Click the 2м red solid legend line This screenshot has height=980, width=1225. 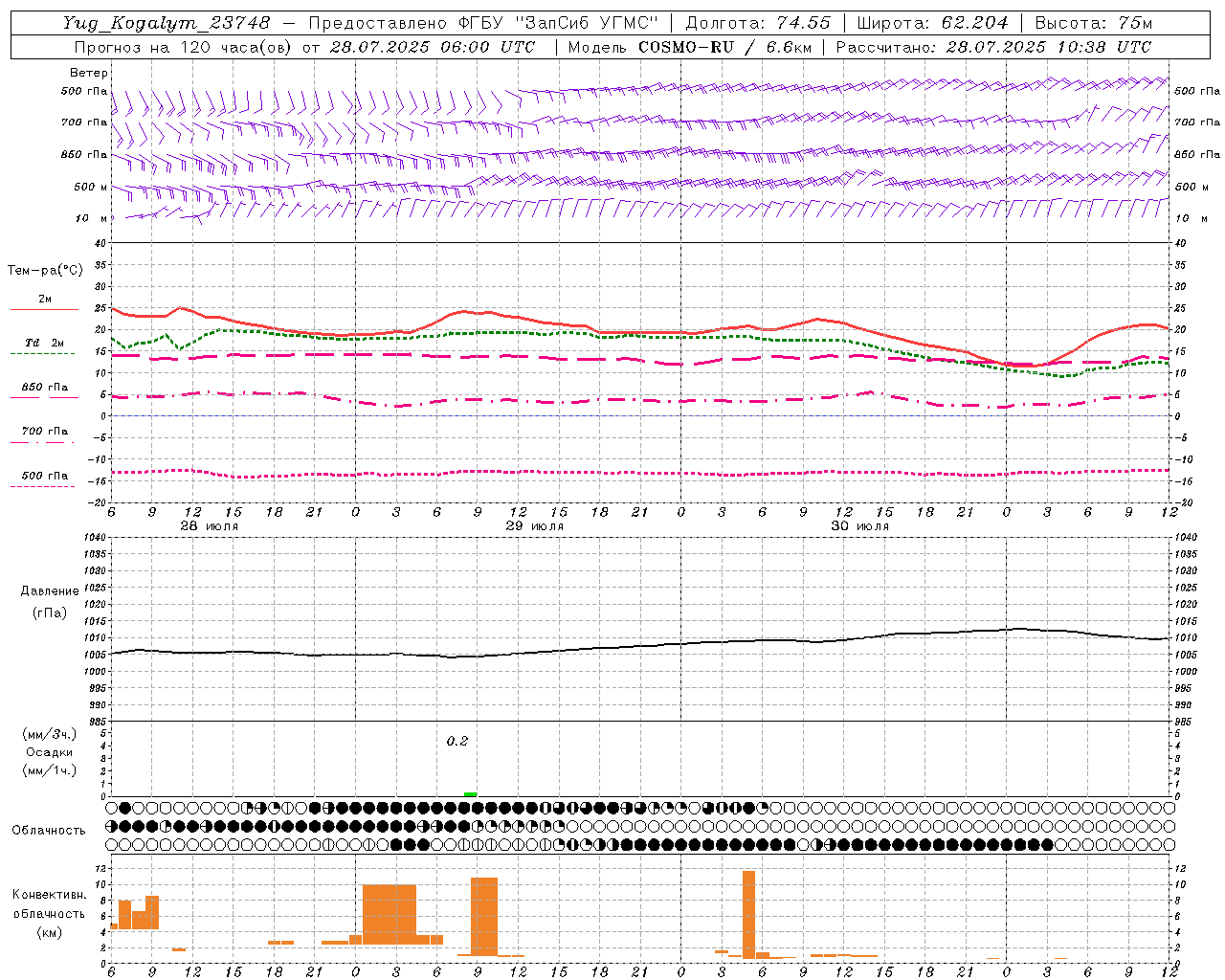(x=44, y=309)
